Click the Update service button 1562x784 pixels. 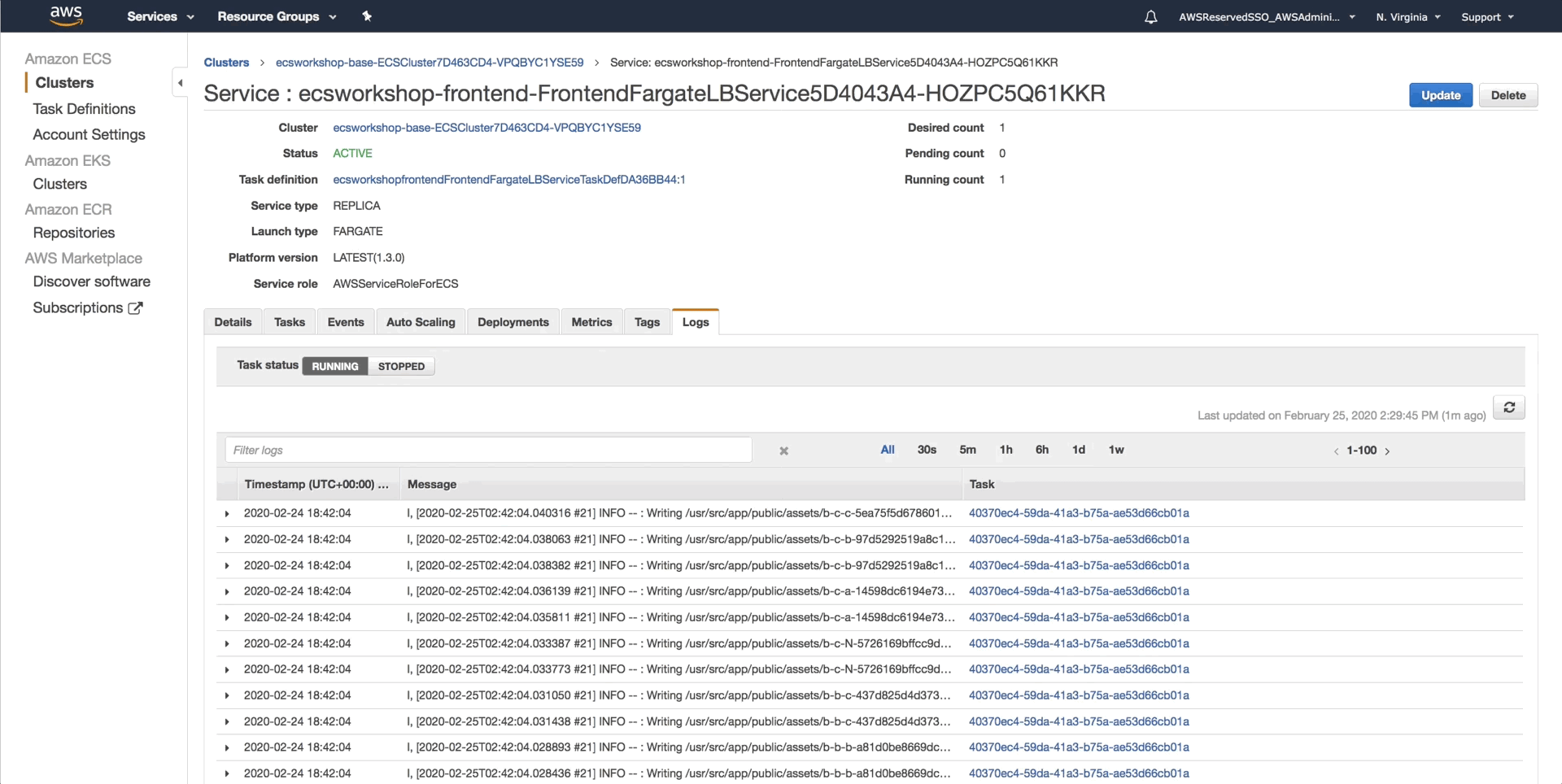coord(1440,95)
